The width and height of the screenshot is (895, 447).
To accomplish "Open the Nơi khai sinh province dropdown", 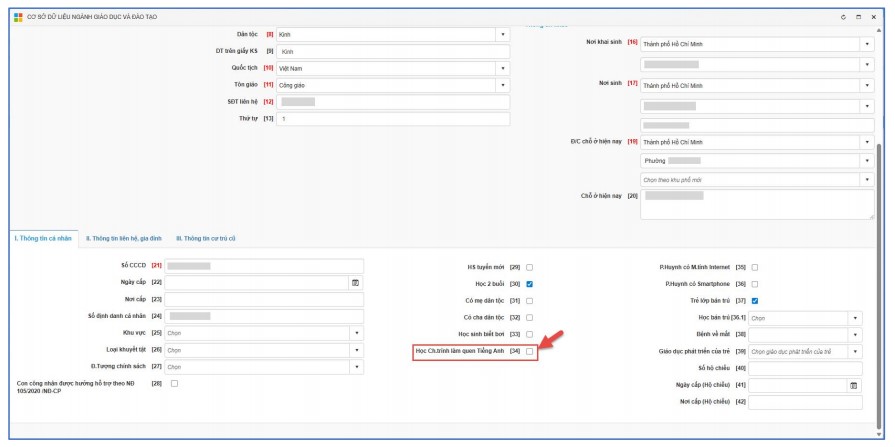I will click(x=866, y=43).
